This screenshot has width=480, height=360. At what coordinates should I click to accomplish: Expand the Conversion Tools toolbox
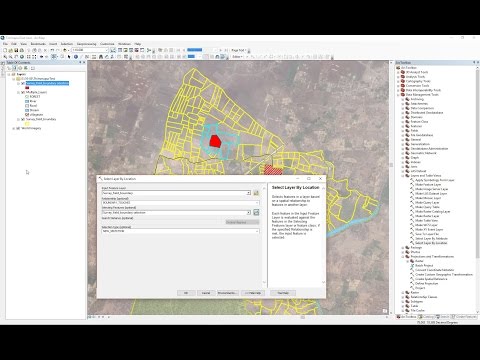398,86
